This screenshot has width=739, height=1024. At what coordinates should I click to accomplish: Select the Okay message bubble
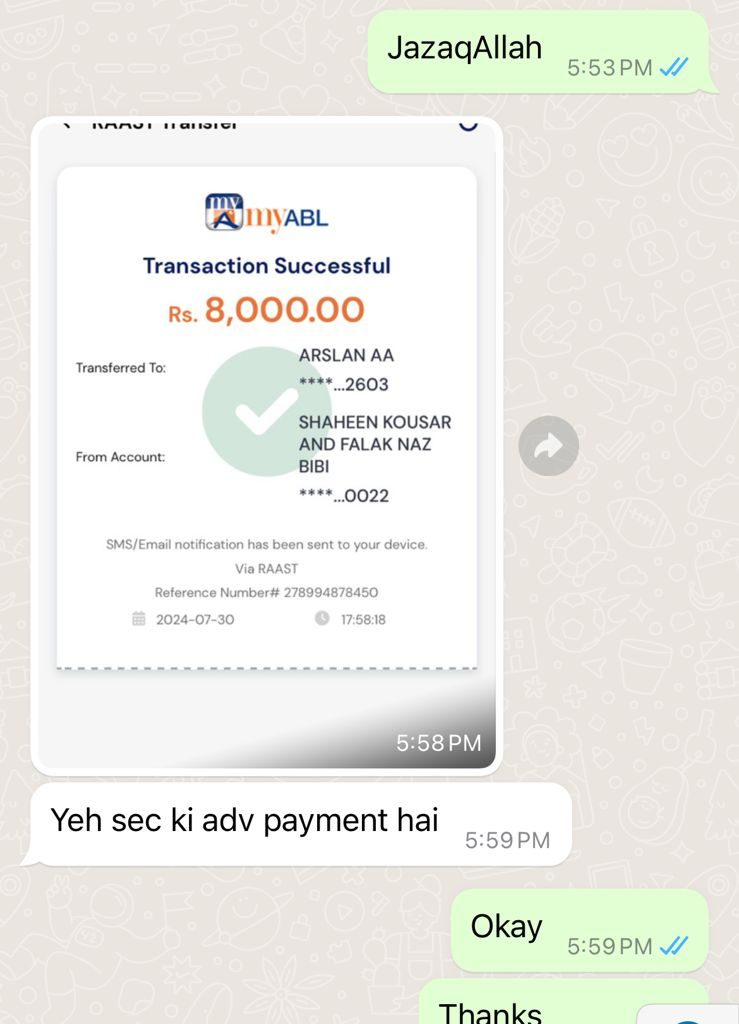580,930
